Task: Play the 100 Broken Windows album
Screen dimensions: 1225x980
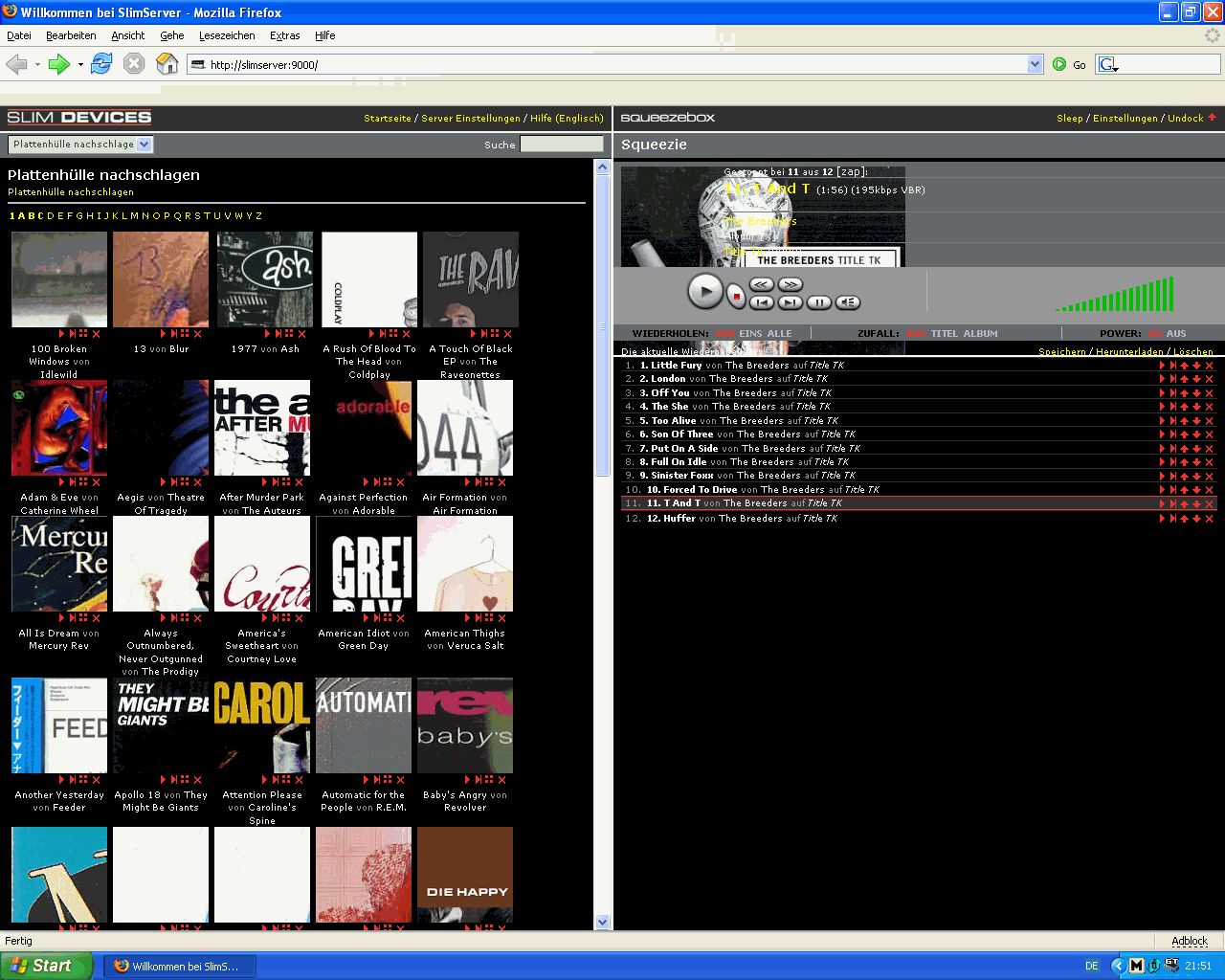Action: coord(62,334)
